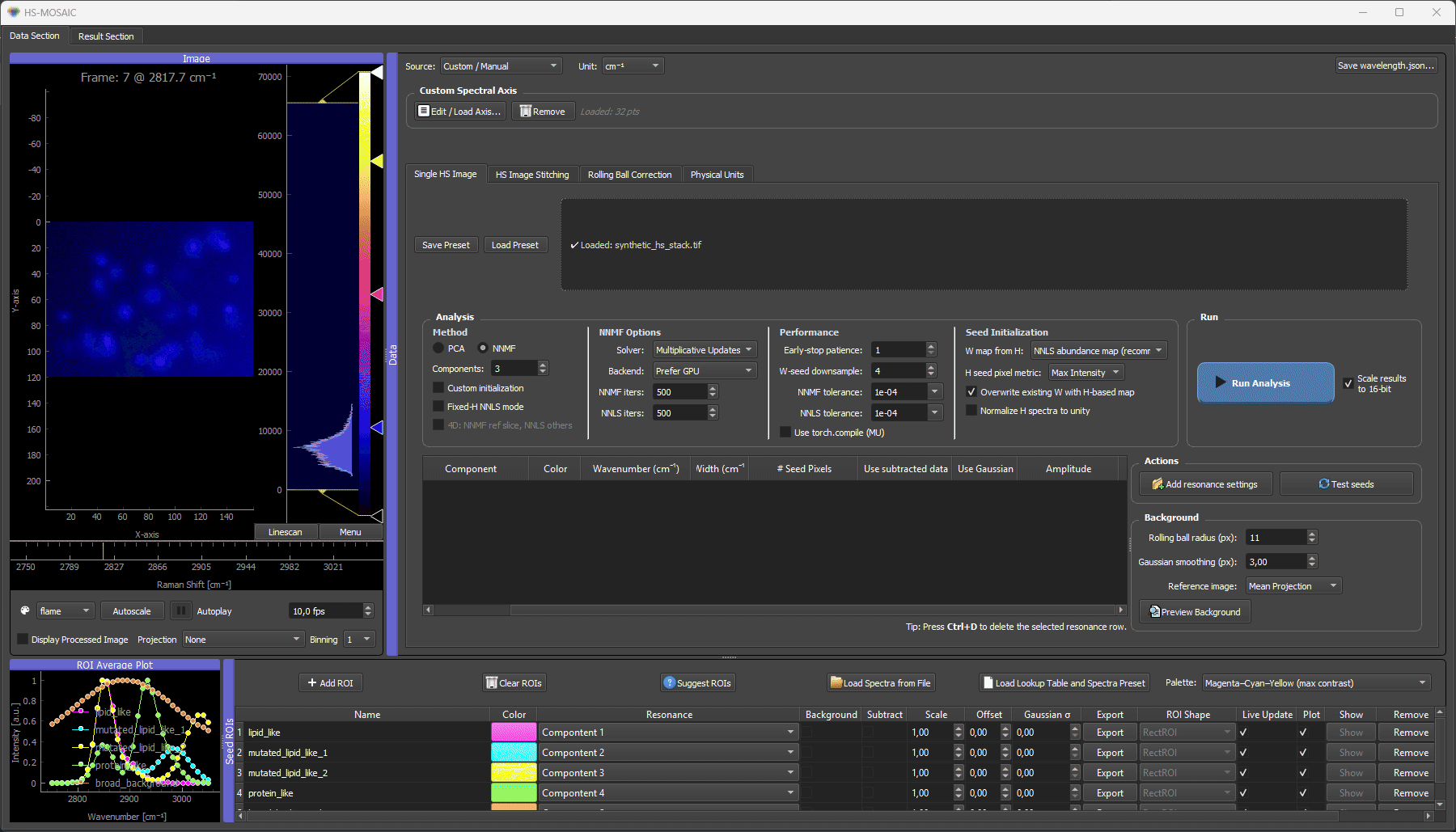This screenshot has height=832, width=1456.
Task: Expand the Palette Magenta–Cyan–Yellow dropdown
Action: (x=1316, y=683)
